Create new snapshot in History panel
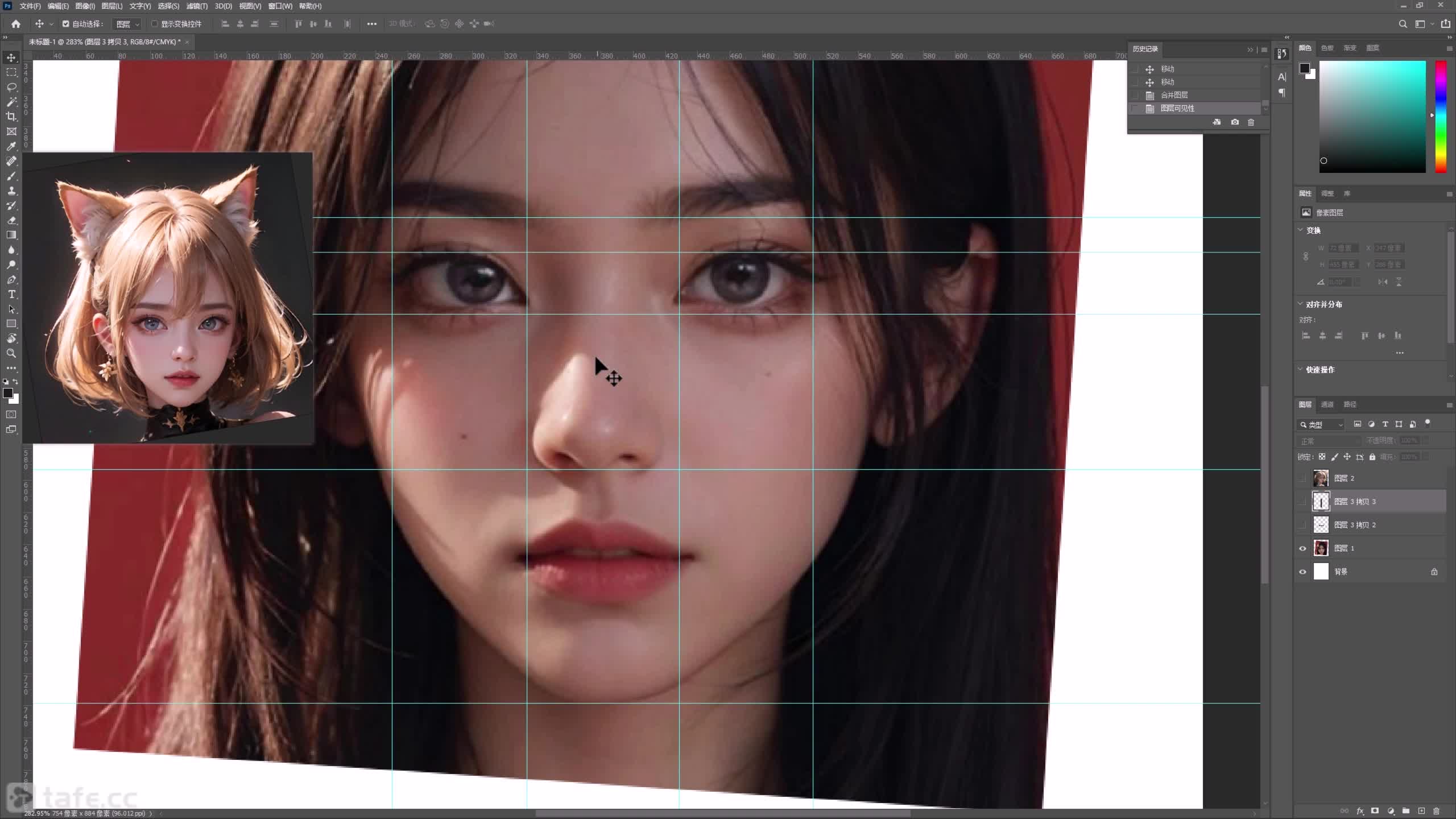 [x=1235, y=122]
